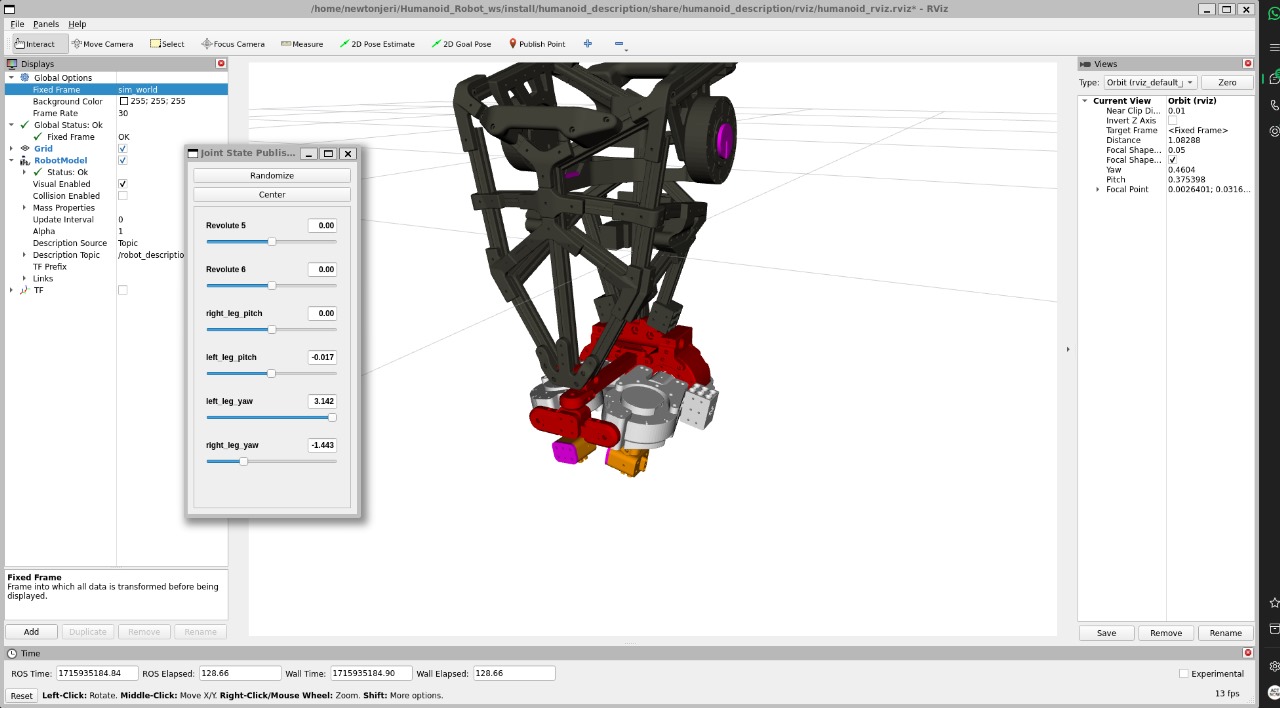Check the Invert Z Axis box

[1172, 121]
